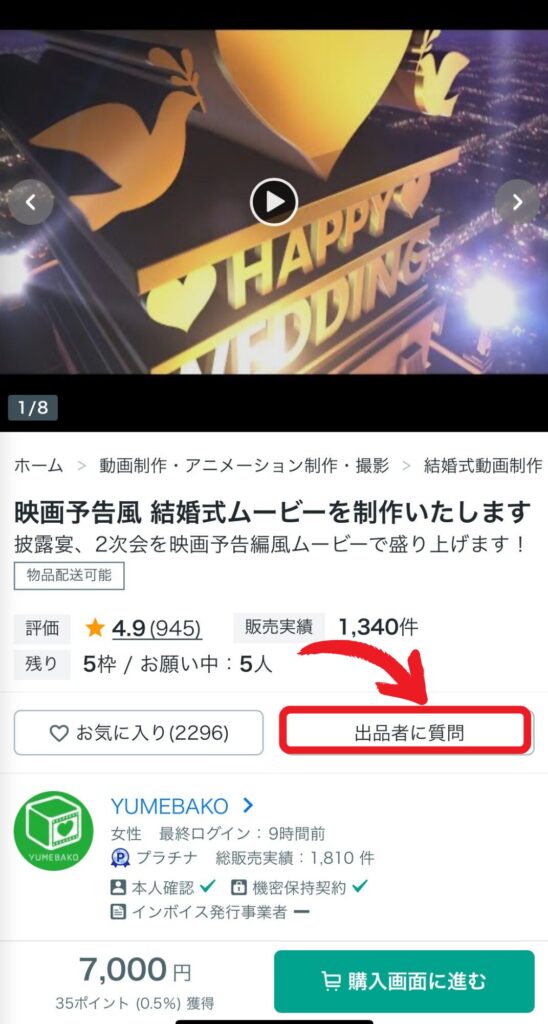Open the 4.9 (945) rating reviews
Screen dimensions: 548x1024
point(157,628)
